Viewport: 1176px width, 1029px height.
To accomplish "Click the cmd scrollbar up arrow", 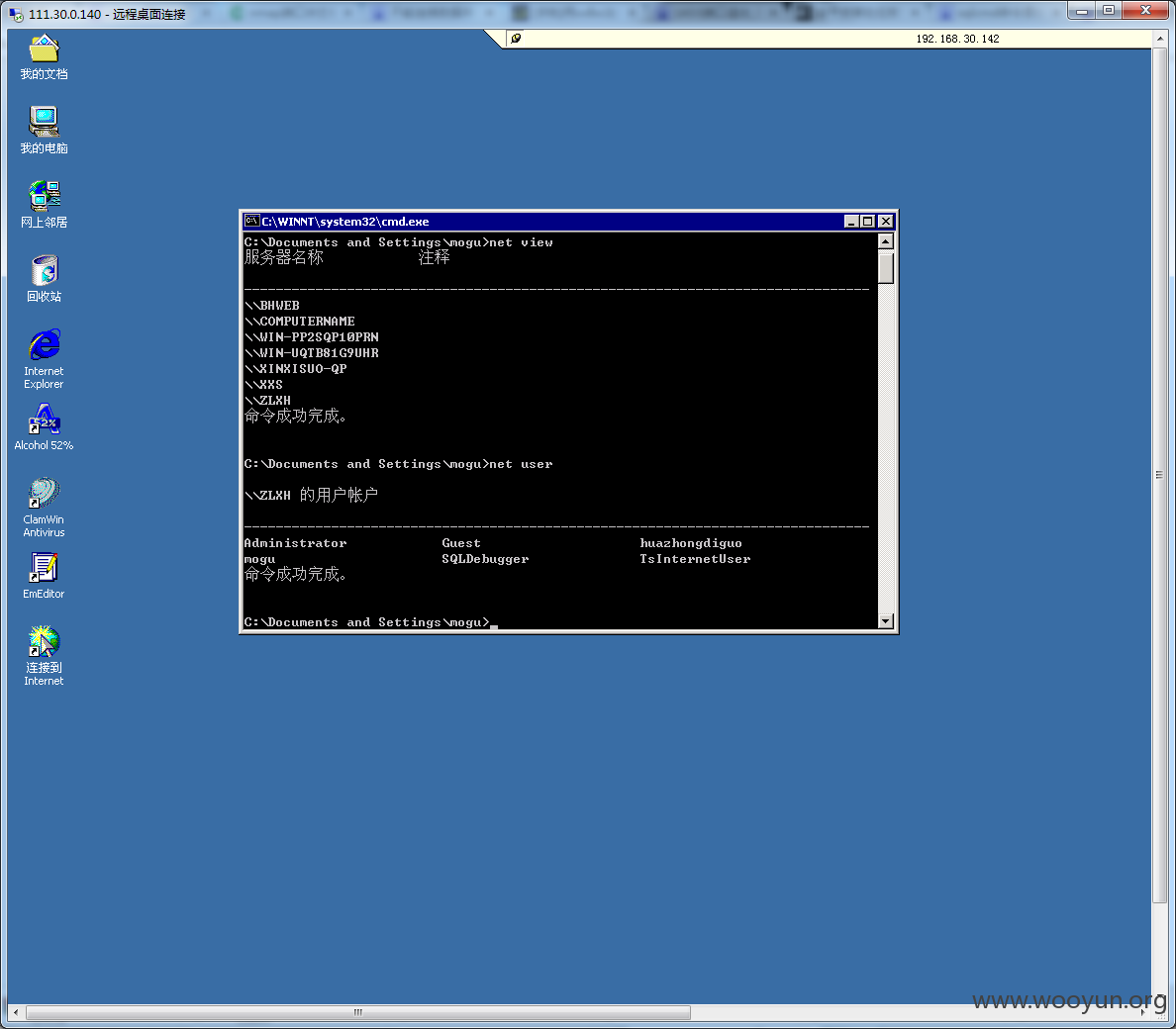I will pyautogui.click(x=886, y=241).
